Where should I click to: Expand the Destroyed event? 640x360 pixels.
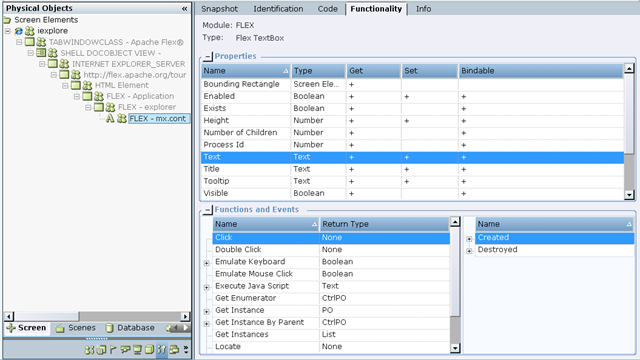coord(469,251)
